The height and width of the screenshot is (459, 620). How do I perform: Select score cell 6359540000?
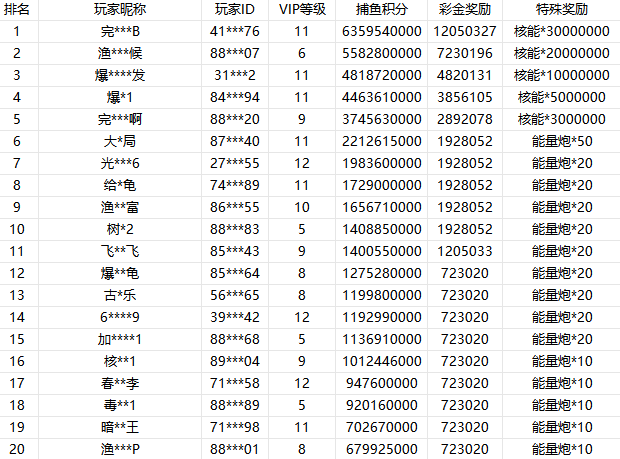click(x=382, y=31)
